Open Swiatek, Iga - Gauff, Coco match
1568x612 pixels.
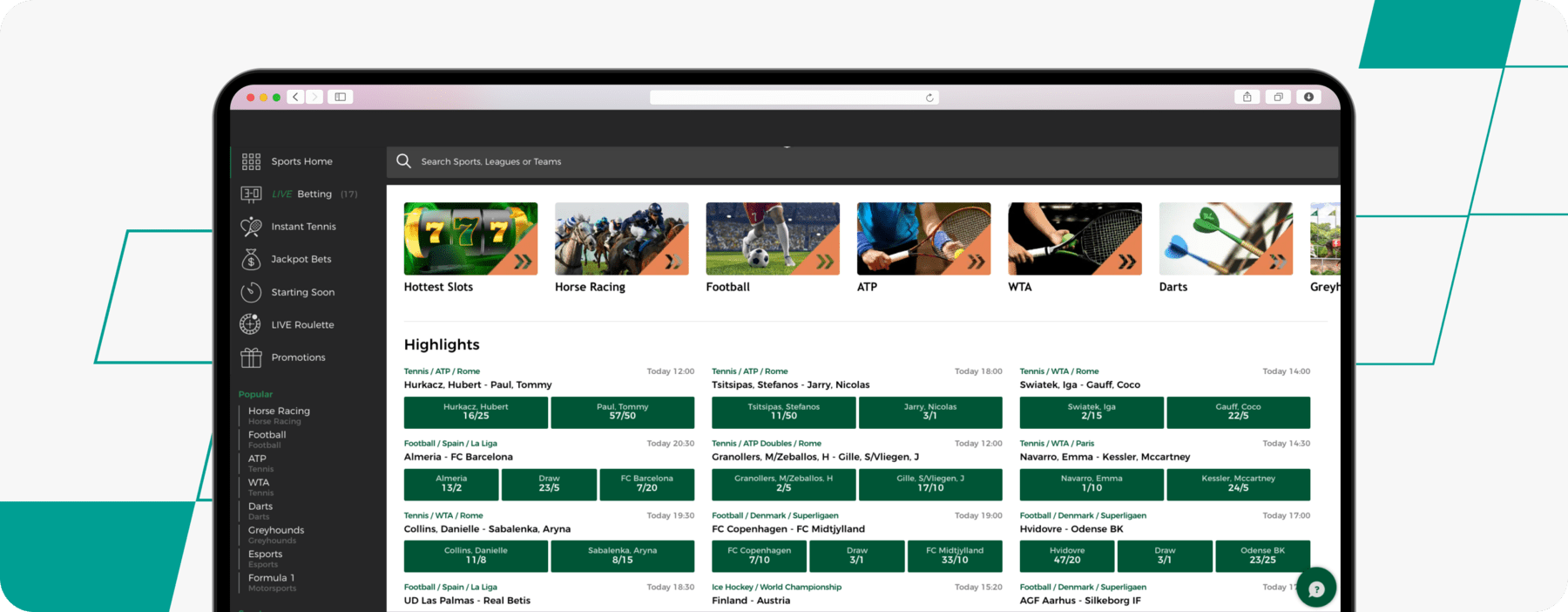coord(1080,384)
